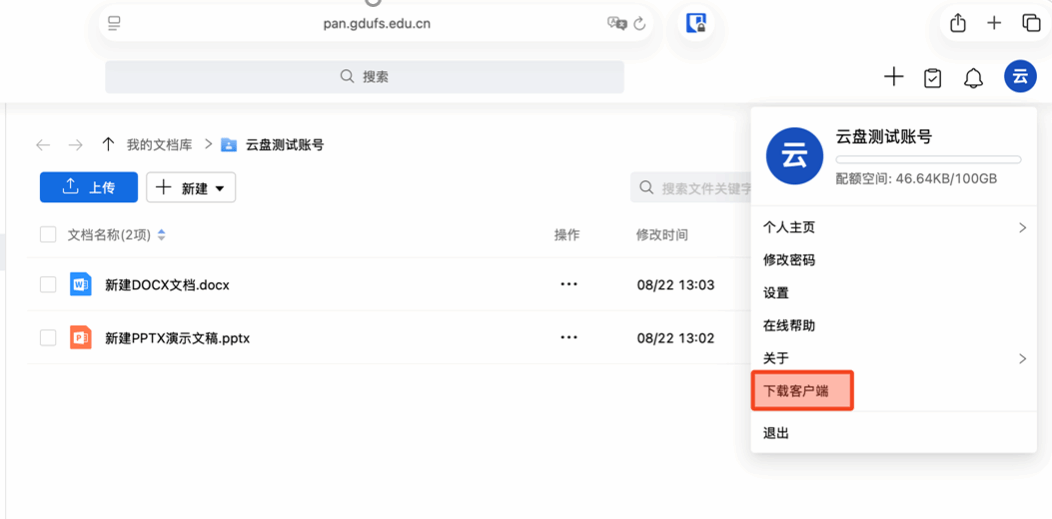Open the 新建DOCX文档.docx file

tap(167, 285)
